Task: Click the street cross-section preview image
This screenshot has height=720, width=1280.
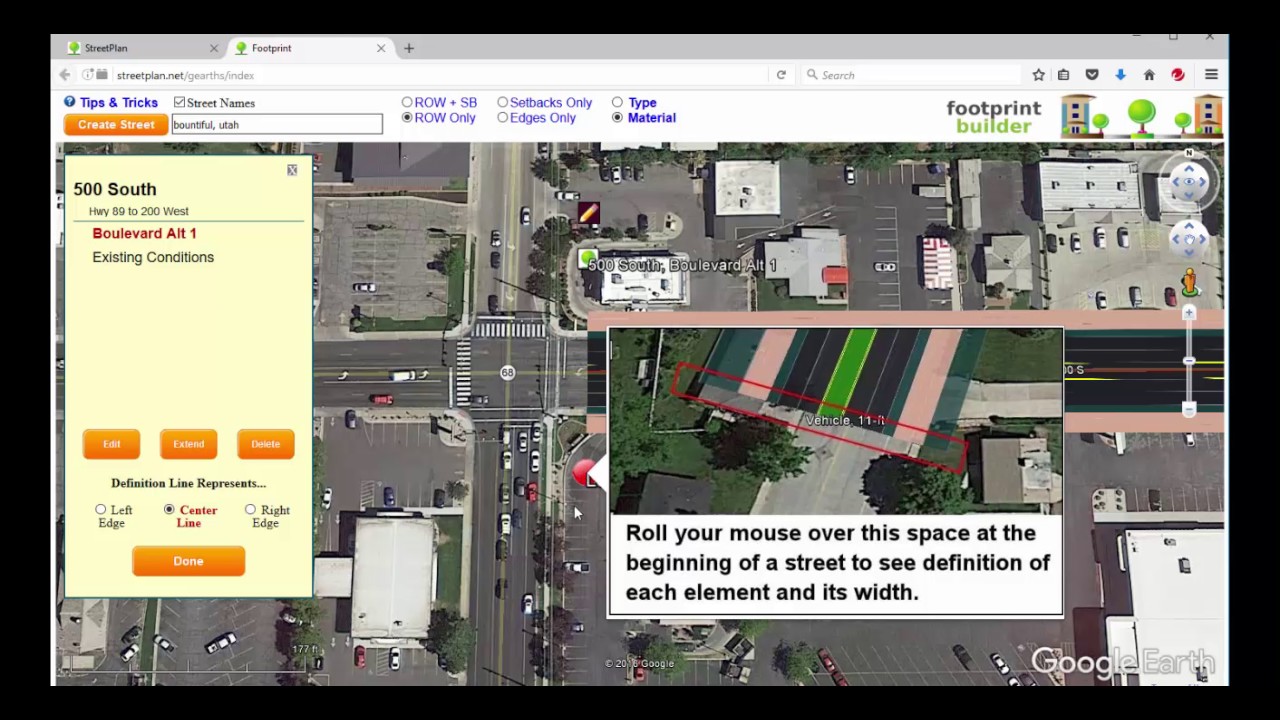Action: pyautogui.click(x=835, y=421)
